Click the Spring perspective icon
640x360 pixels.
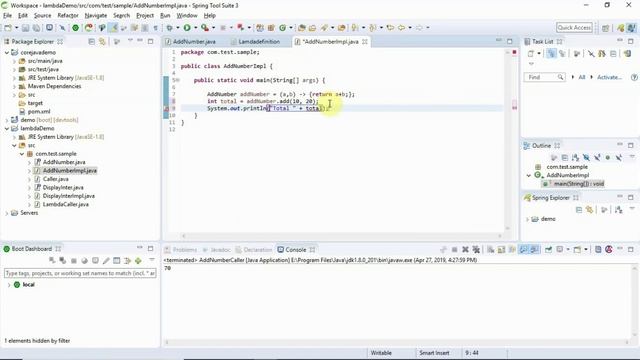click(x=621, y=28)
